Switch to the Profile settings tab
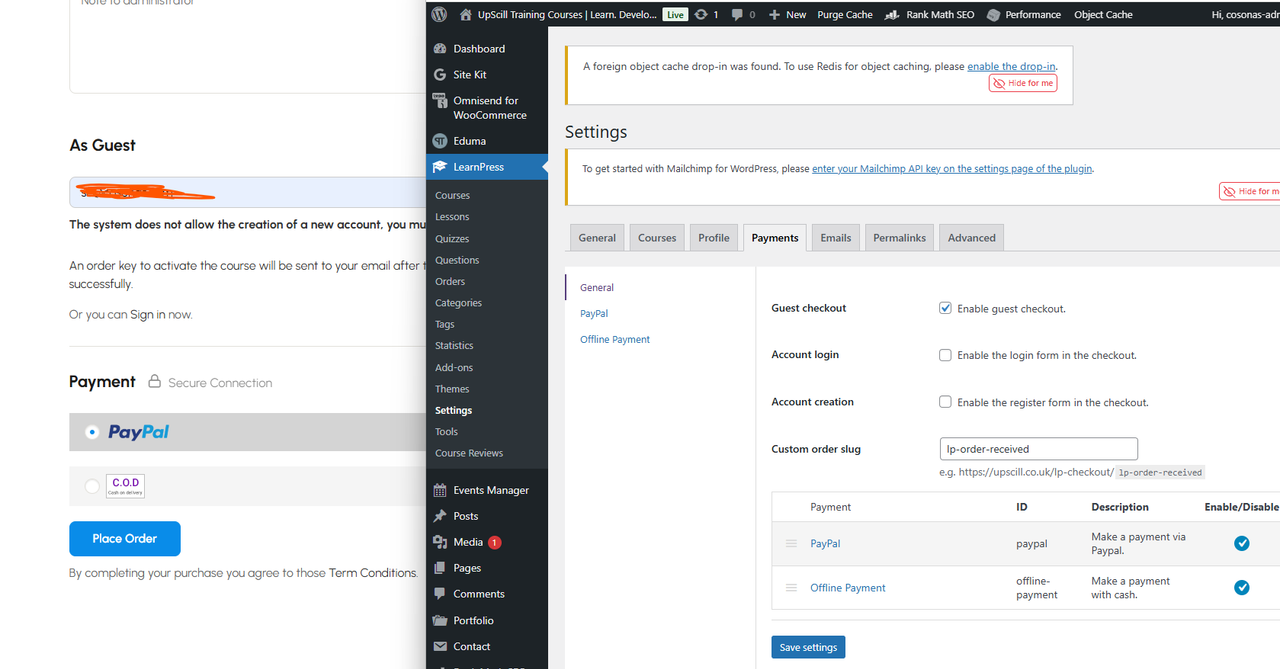The width and height of the screenshot is (1280, 669). coord(714,238)
